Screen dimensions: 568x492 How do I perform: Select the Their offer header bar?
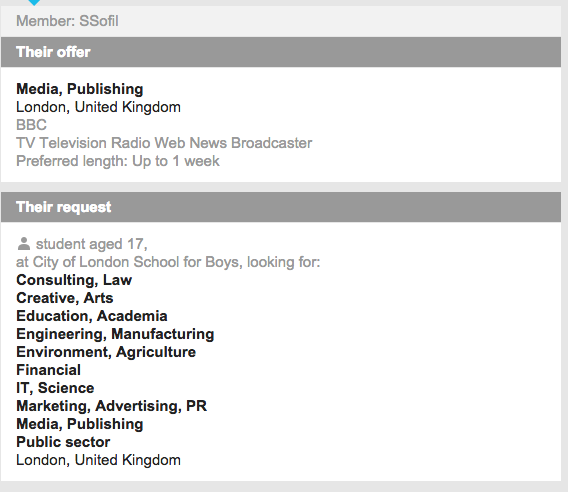[x=281, y=52]
